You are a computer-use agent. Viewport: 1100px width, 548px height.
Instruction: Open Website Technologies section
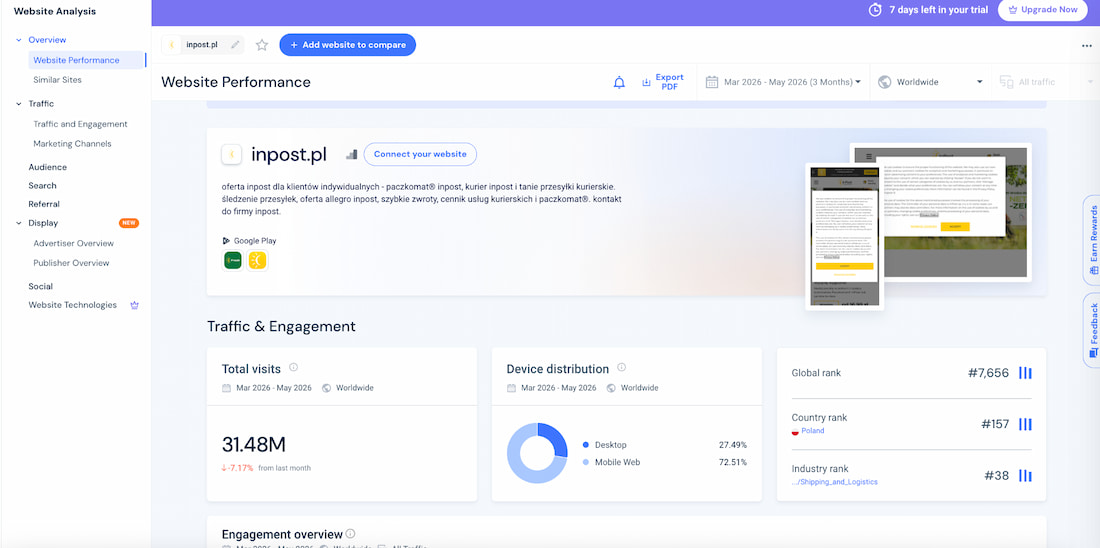tap(72, 305)
